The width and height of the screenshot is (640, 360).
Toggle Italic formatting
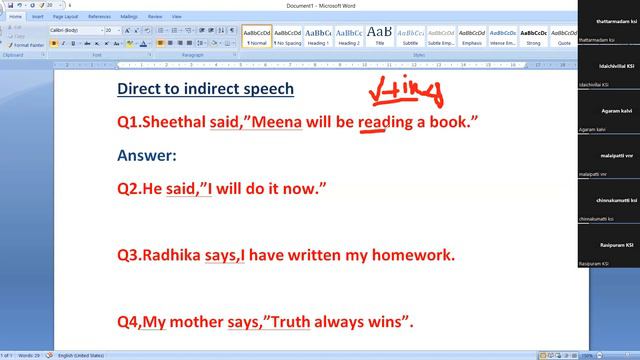pyautogui.click(x=63, y=43)
